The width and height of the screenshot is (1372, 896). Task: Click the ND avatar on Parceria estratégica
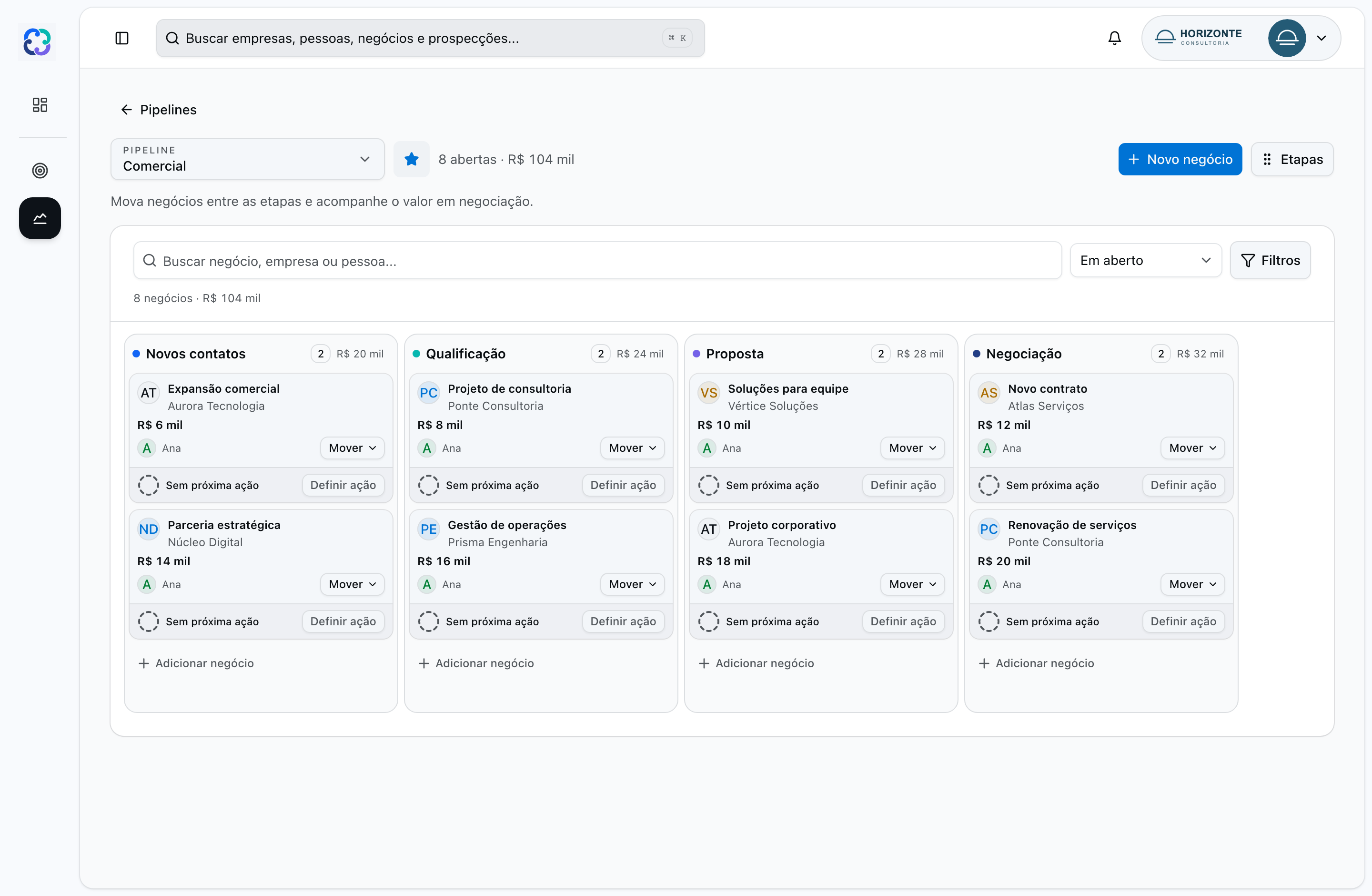point(149,529)
